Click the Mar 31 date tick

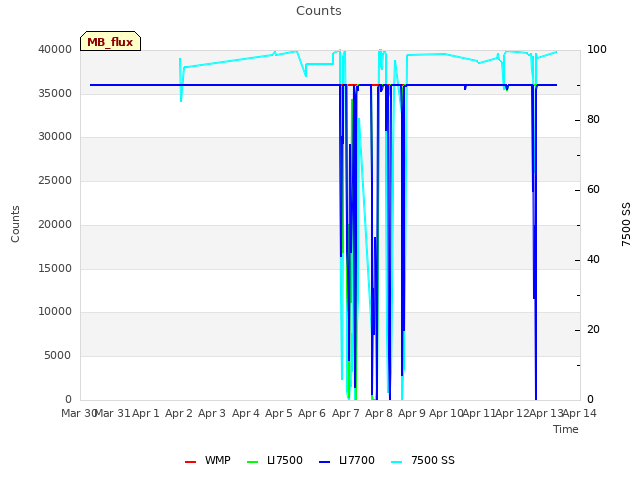click(x=113, y=413)
